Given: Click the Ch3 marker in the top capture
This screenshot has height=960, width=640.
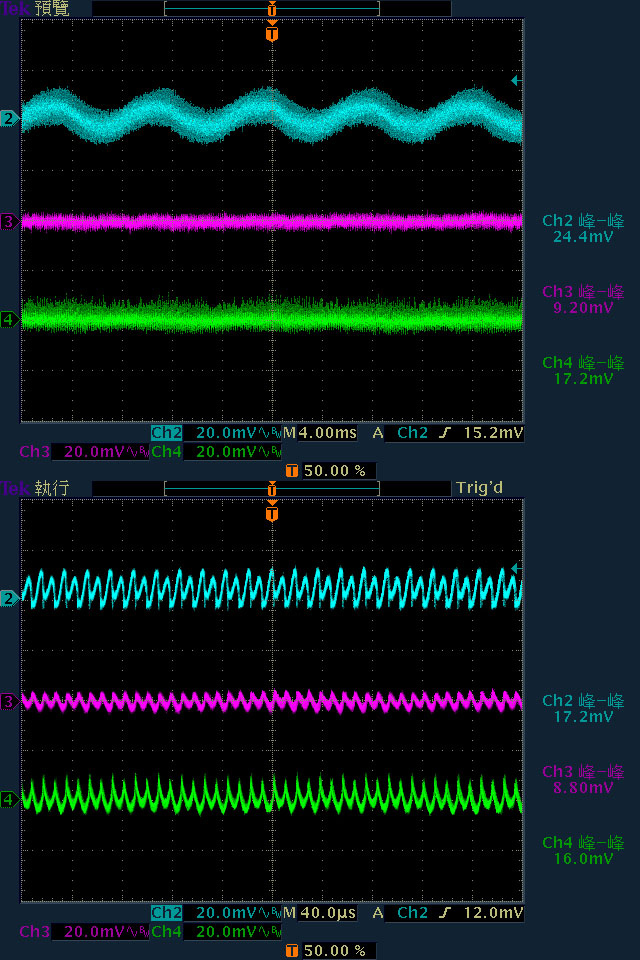Looking at the screenshot, I should (9, 221).
